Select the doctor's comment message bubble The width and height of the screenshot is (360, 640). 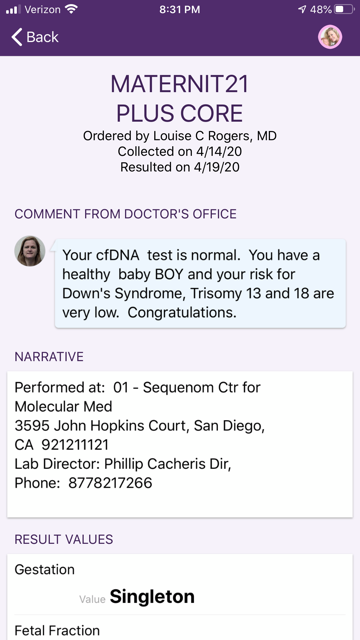coord(200,284)
